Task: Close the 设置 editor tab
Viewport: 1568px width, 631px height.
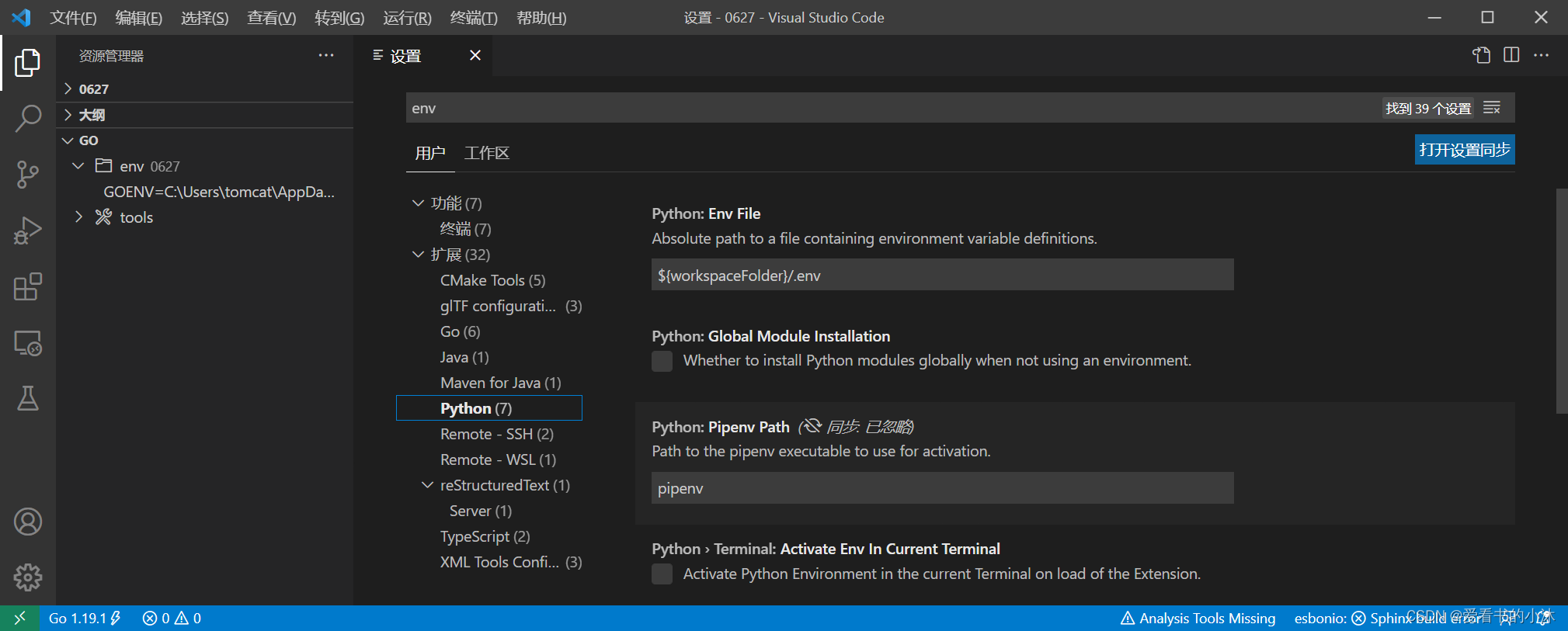Action: tap(475, 55)
